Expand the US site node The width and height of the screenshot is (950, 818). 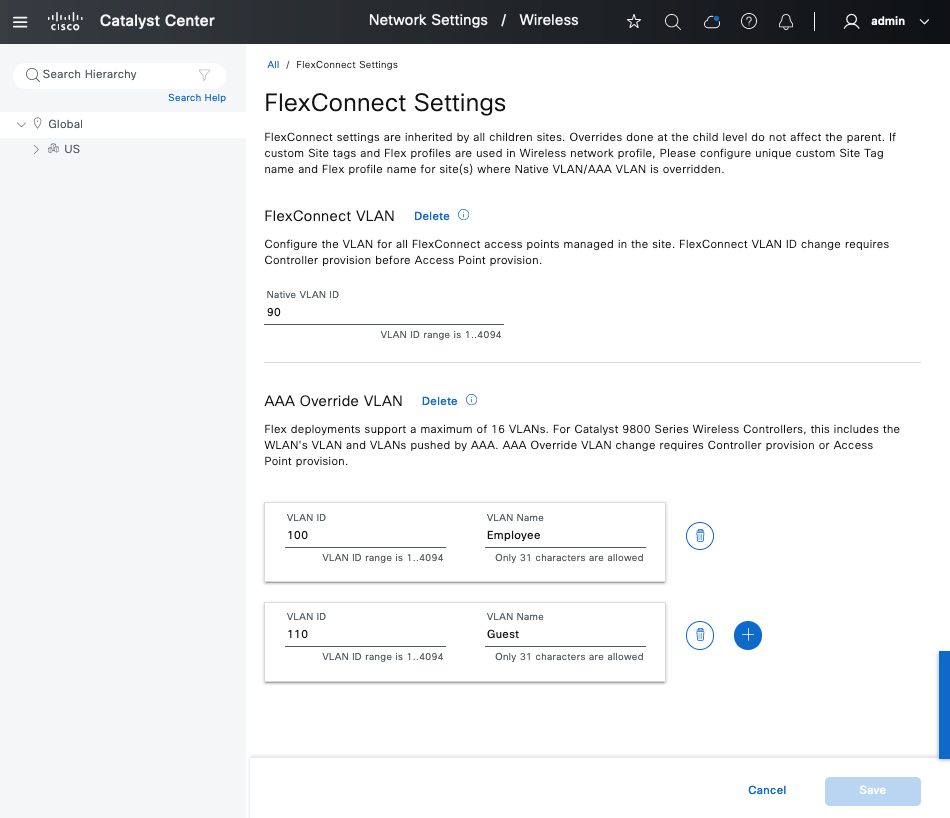click(x=37, y=149)
